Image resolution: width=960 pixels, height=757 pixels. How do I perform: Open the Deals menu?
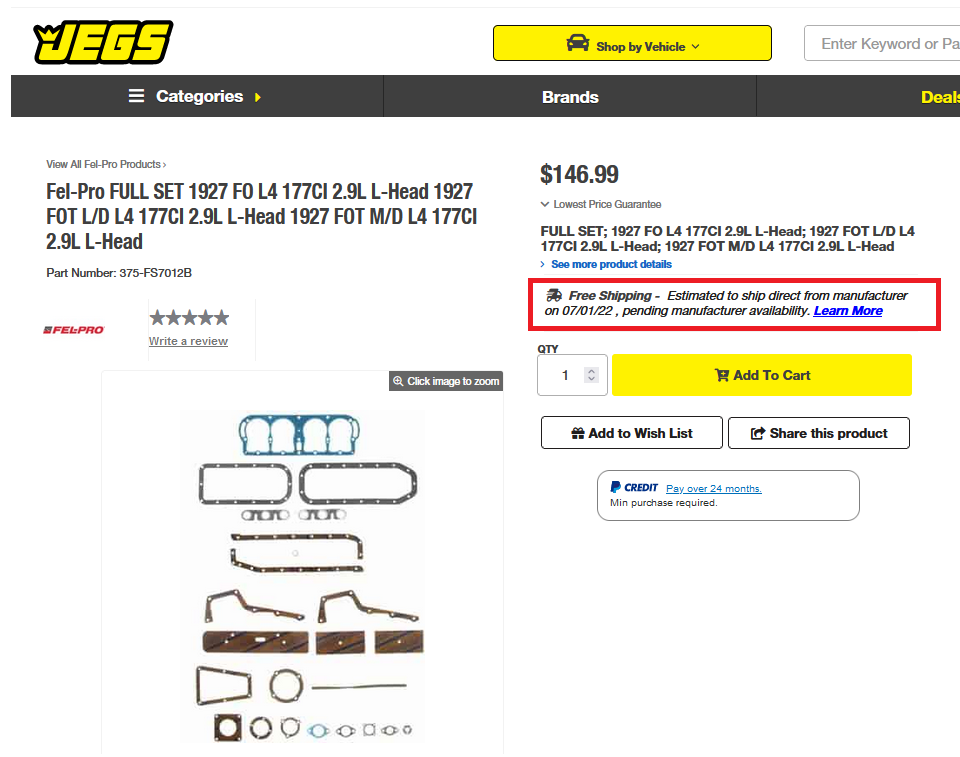click(940, 97)
